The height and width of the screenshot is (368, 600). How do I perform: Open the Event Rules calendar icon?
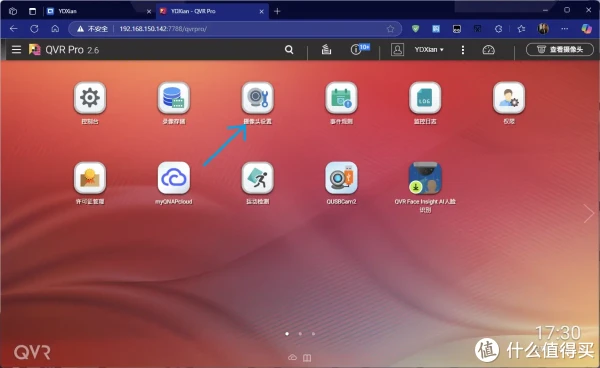point(341,98)
